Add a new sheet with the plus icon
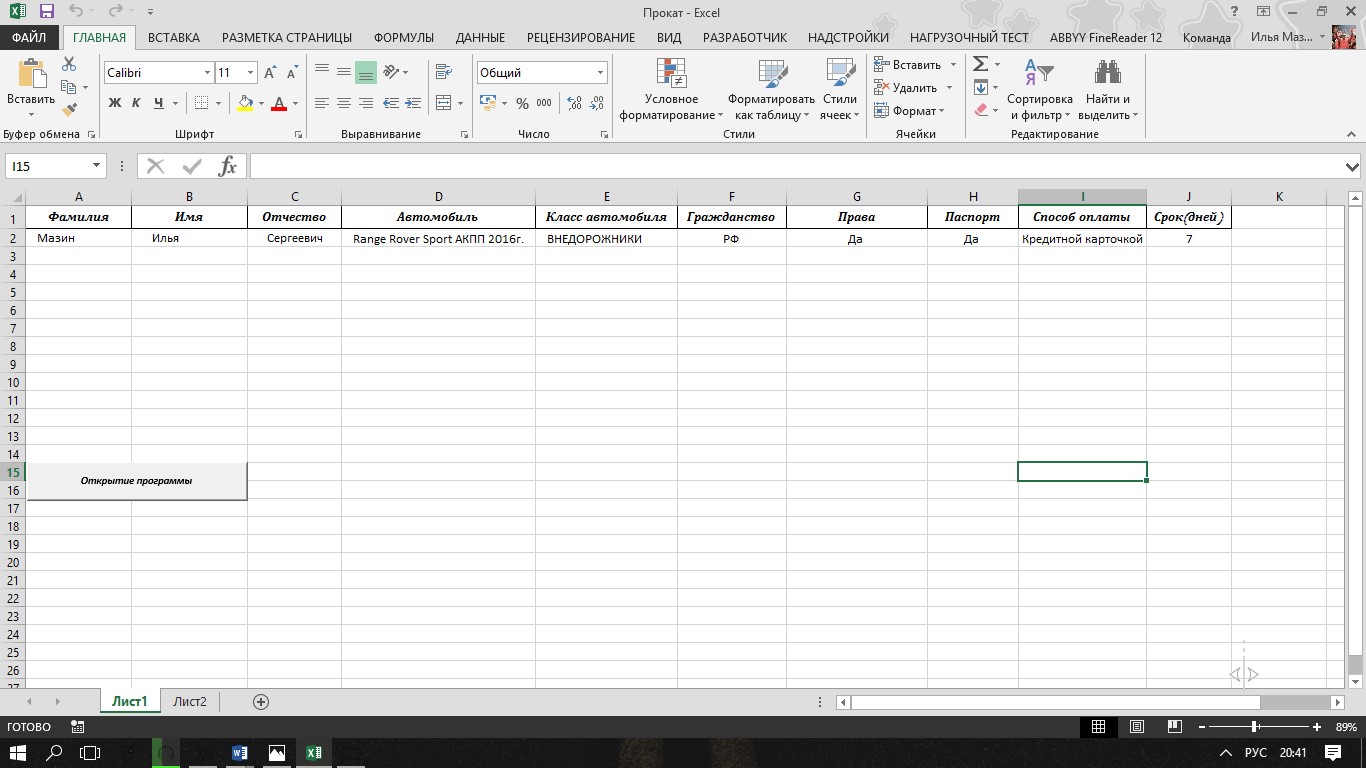The height and width of the screenshot is (768, 1366). (x=261, y=702)
